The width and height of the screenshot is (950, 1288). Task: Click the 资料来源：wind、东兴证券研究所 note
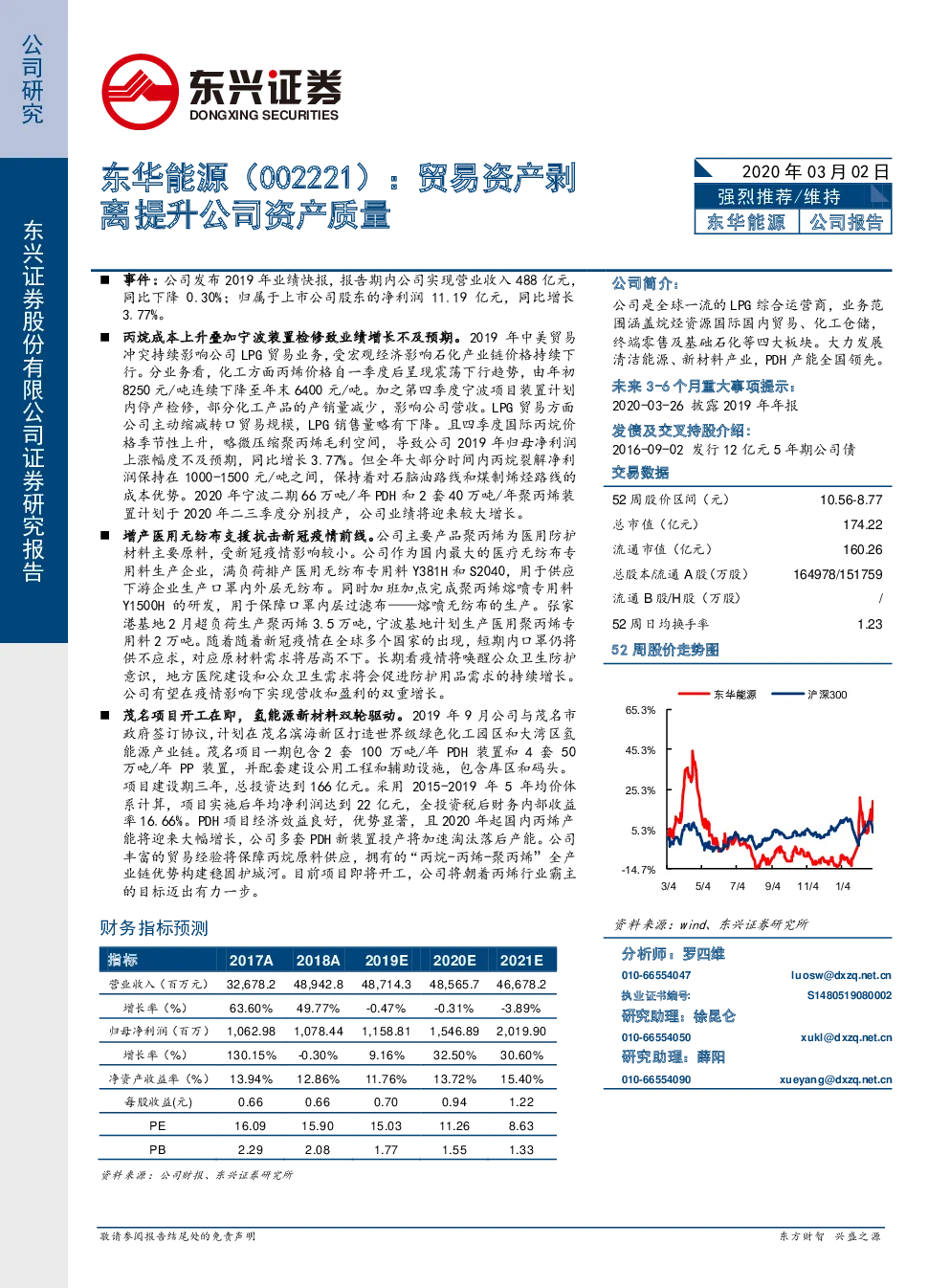pyautogui.click(x=711, y=924)
